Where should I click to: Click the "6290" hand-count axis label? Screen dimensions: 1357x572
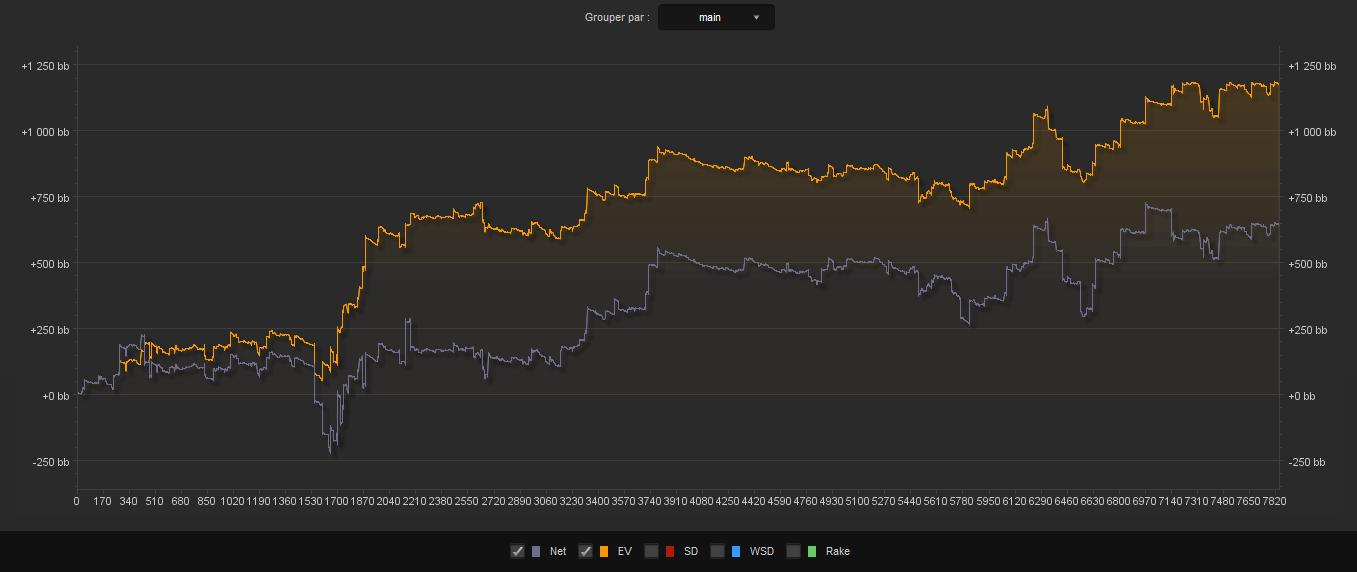tap(1040, 501)
